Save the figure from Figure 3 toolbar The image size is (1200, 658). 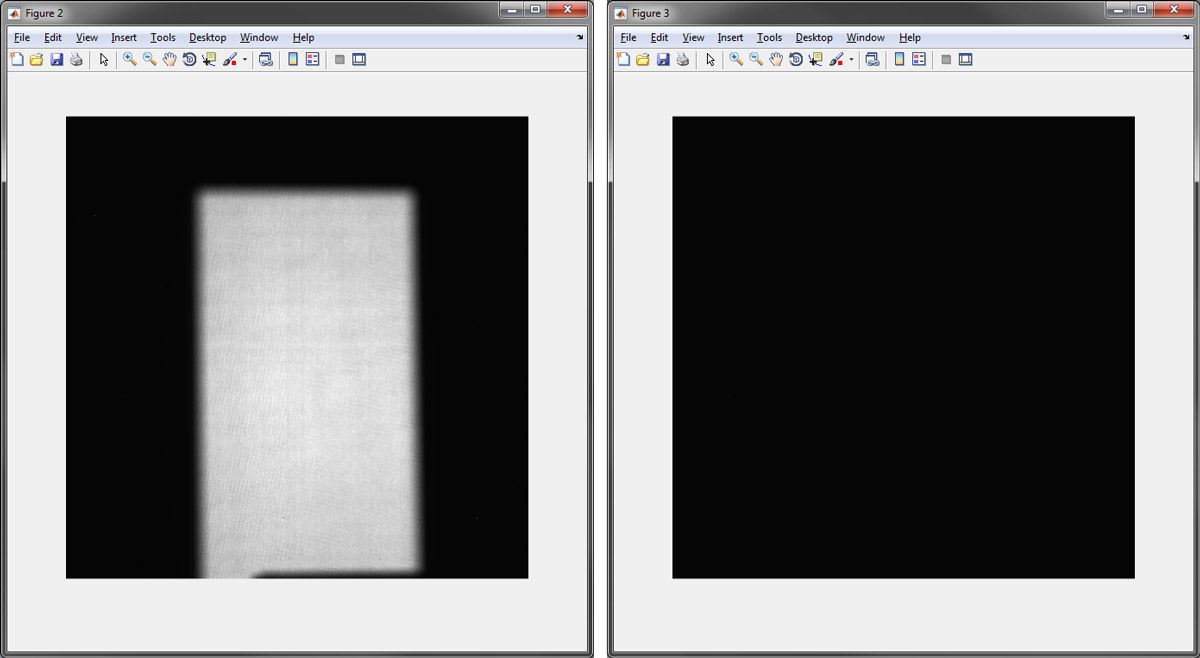664,59
